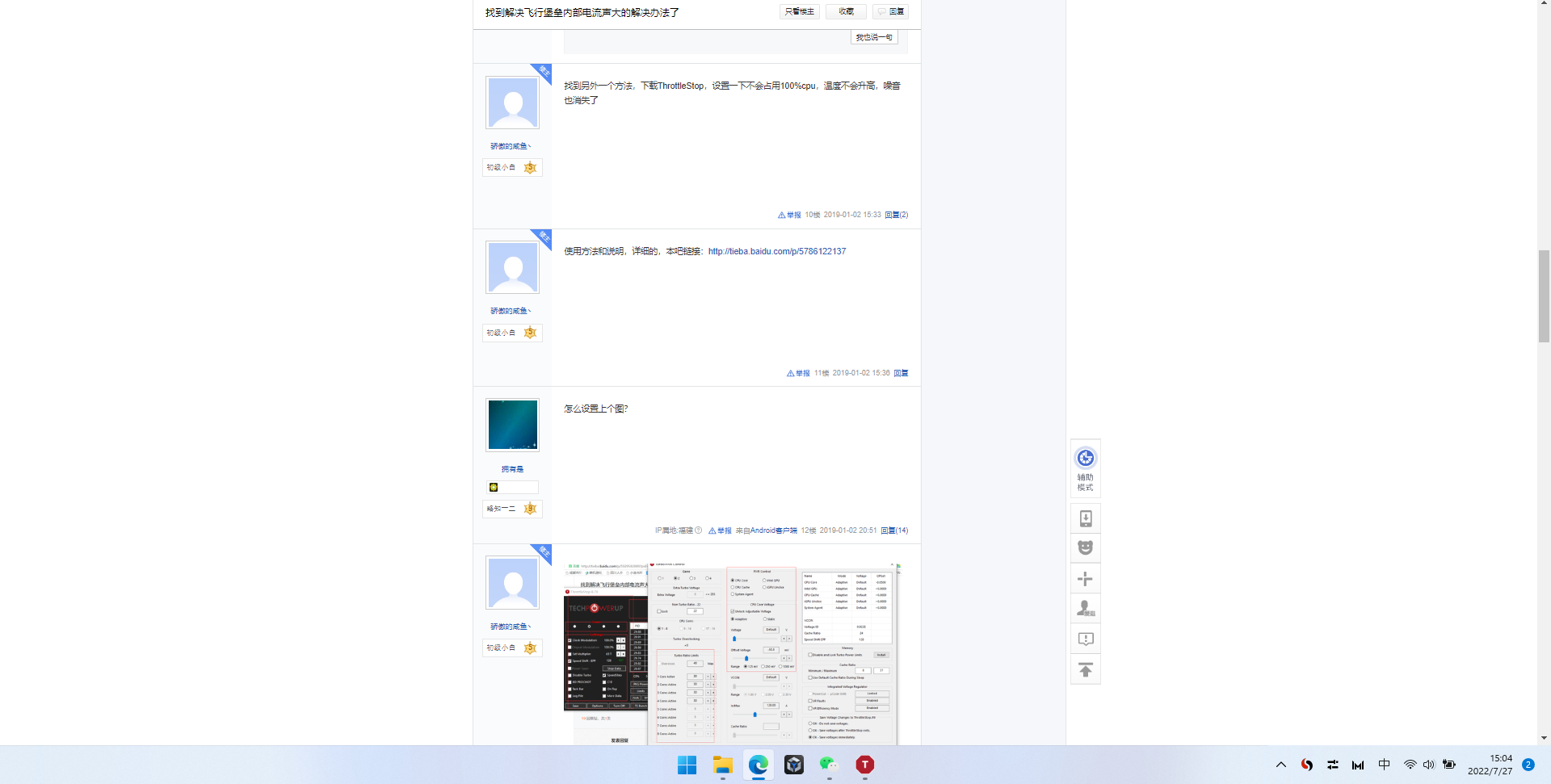Open 骄傲的咸鱼 username beside ThrottleStop screenshot
Viewport: 1551px width, 784px height.
tap(511, 627)
